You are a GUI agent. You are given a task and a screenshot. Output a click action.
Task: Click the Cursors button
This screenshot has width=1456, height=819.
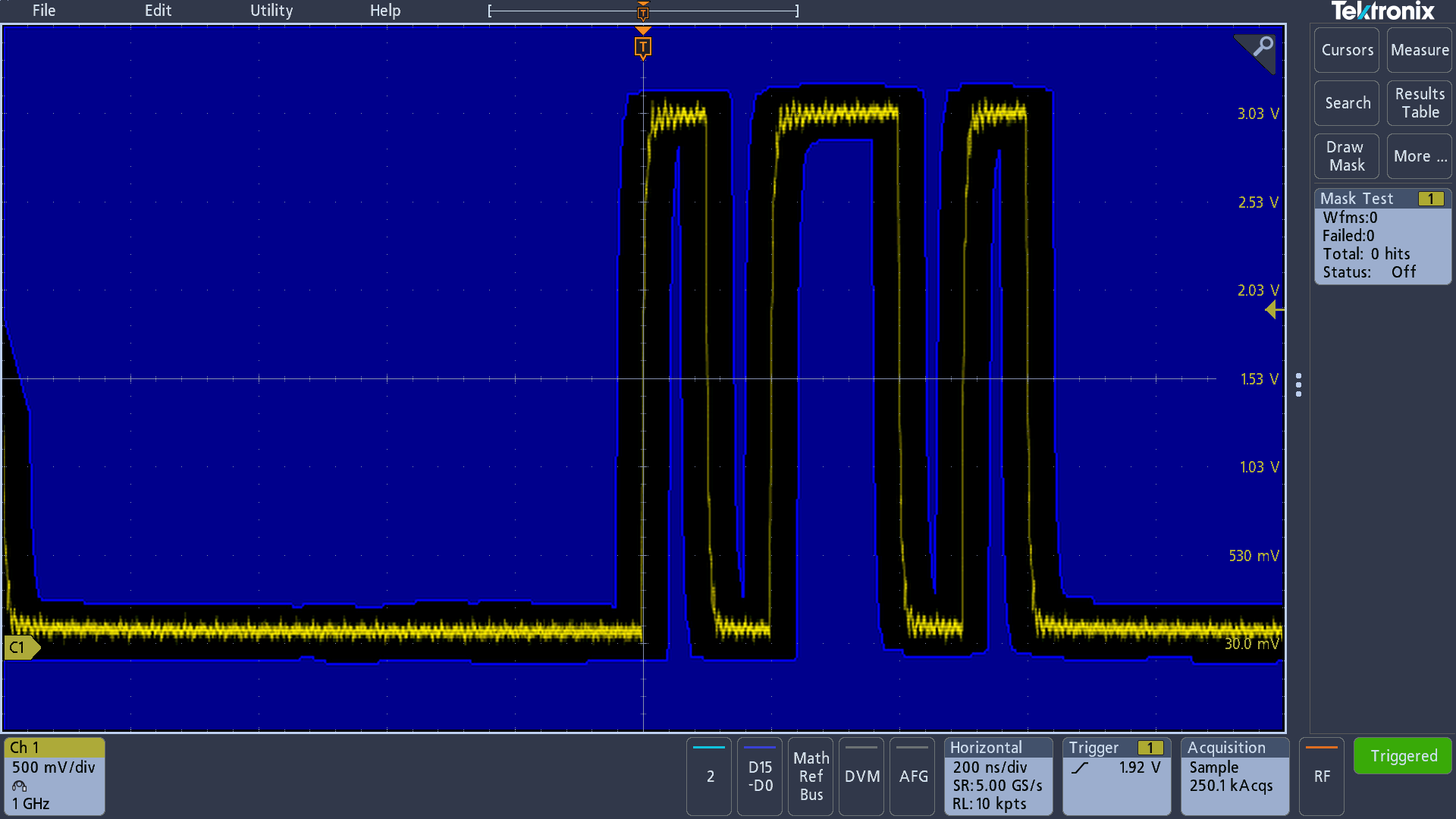[x=1347, y=50]
